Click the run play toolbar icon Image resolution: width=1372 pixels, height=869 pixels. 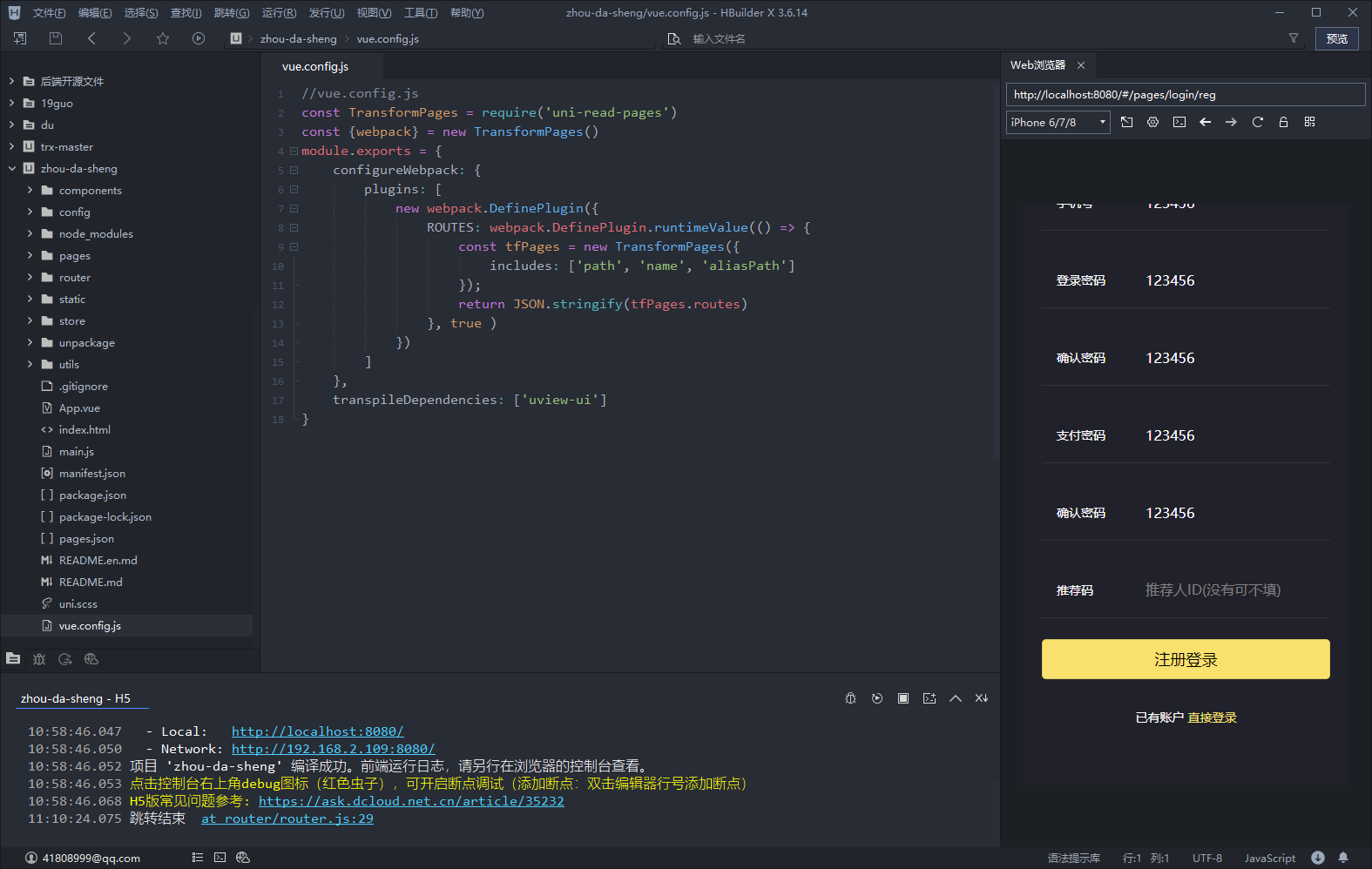(199, 38)
